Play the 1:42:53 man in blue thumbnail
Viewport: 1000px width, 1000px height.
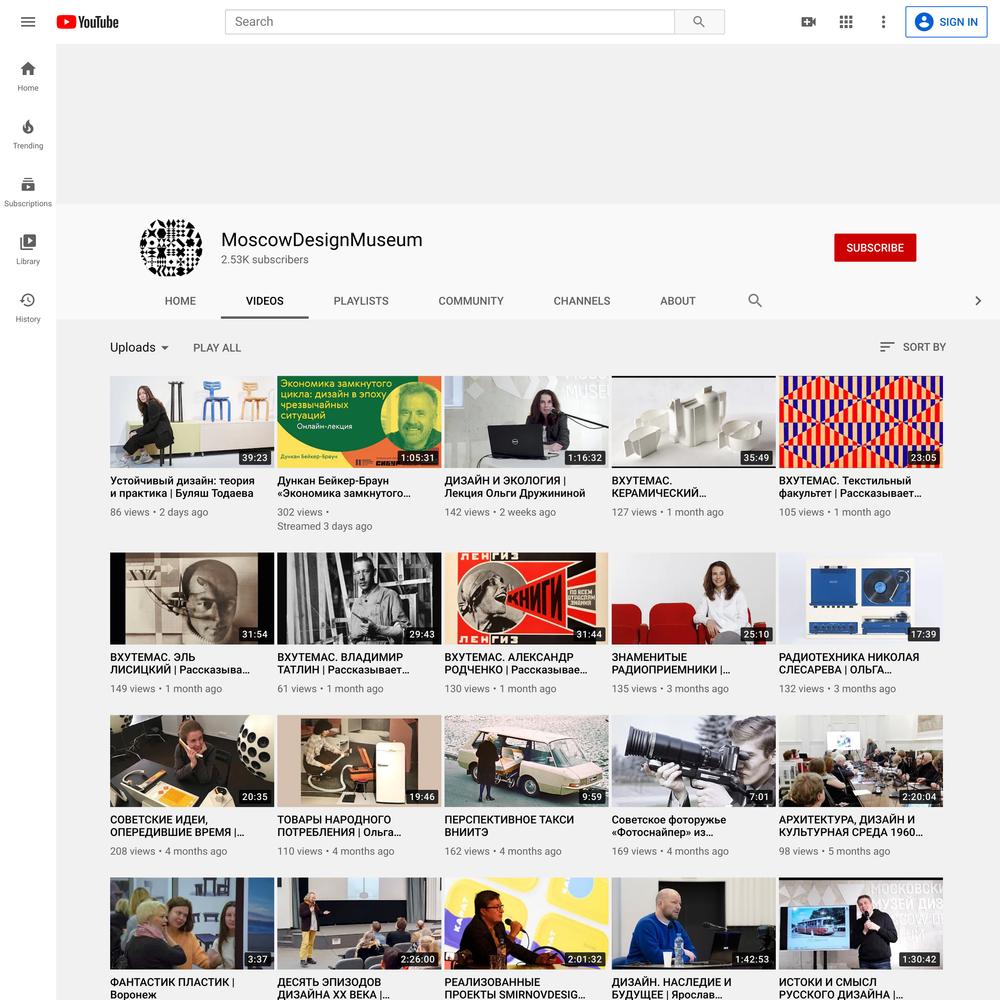click(x=693, y=923)
